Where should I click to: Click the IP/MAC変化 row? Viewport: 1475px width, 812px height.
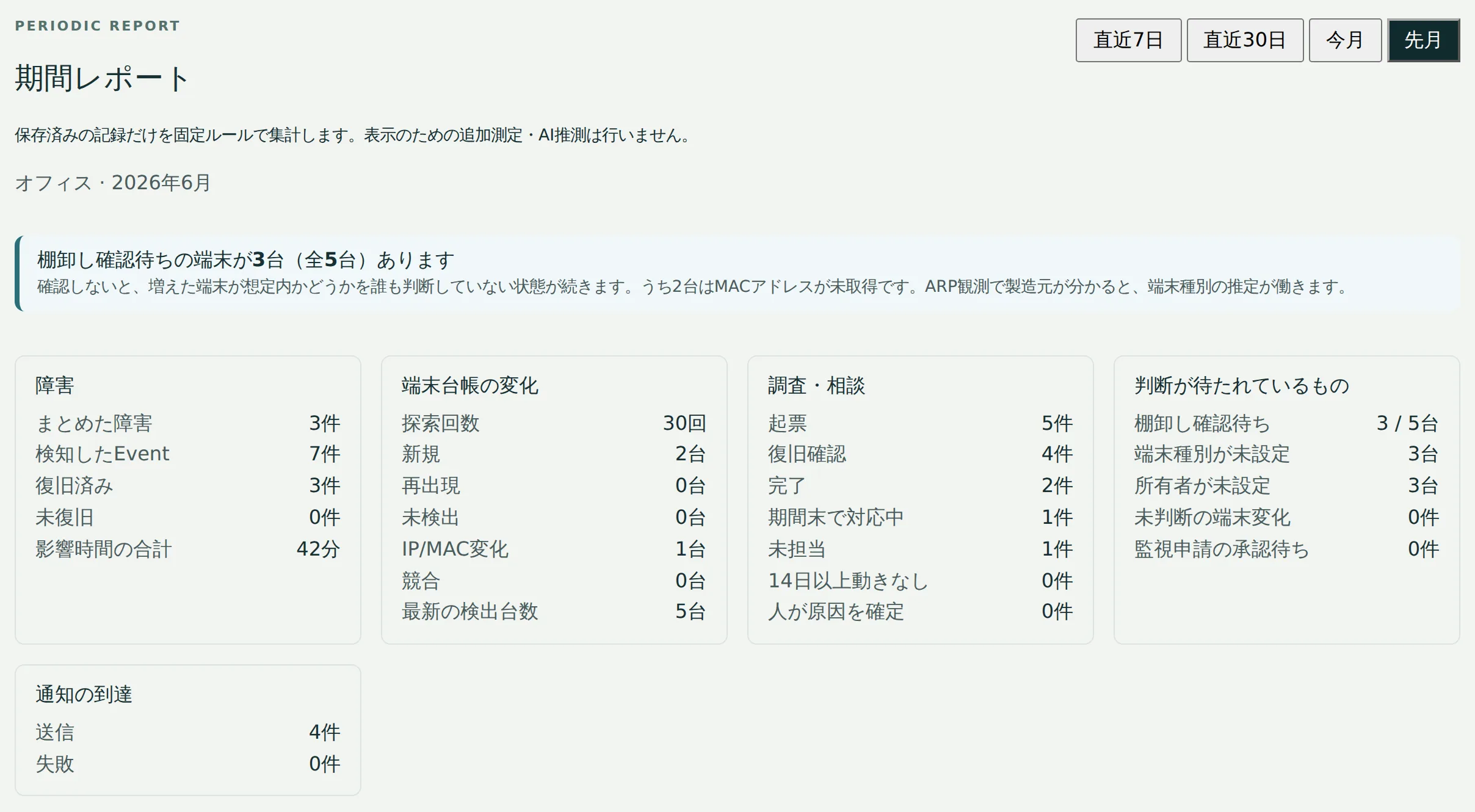pyautogui.click(x=554, y=549)
